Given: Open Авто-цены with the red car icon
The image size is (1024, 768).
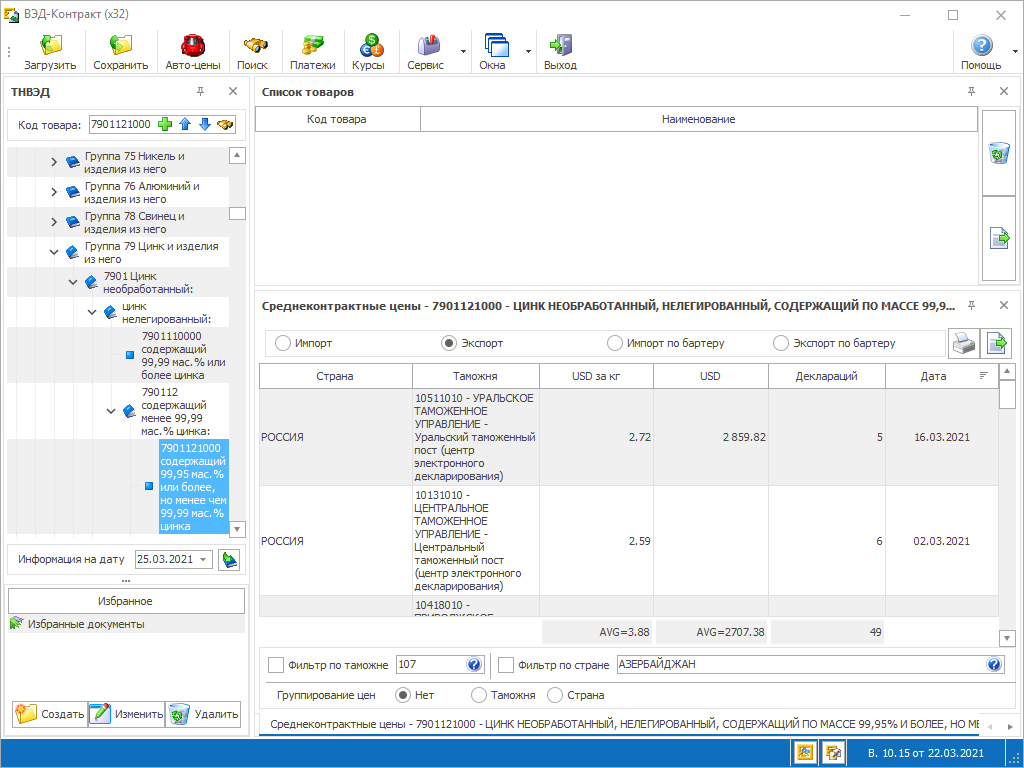Looking at the screenshot, I should pos(193,44).
